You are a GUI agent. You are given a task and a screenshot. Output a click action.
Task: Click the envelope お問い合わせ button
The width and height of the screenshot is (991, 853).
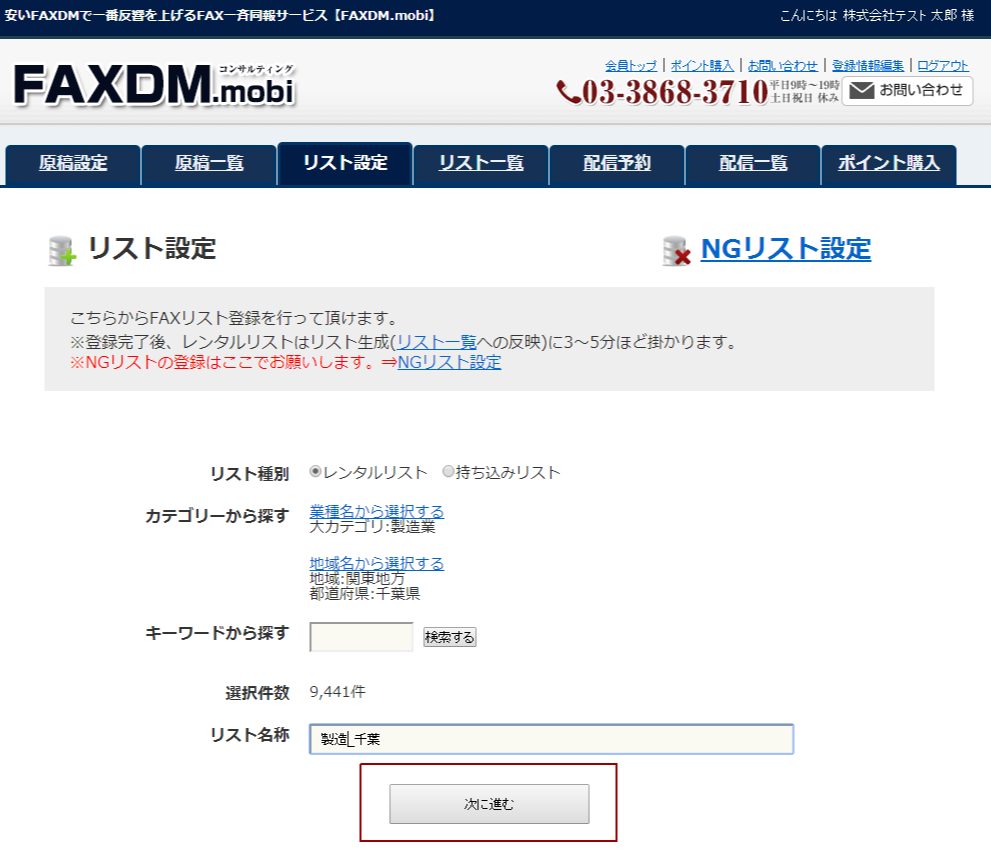[x=907, y=91]
